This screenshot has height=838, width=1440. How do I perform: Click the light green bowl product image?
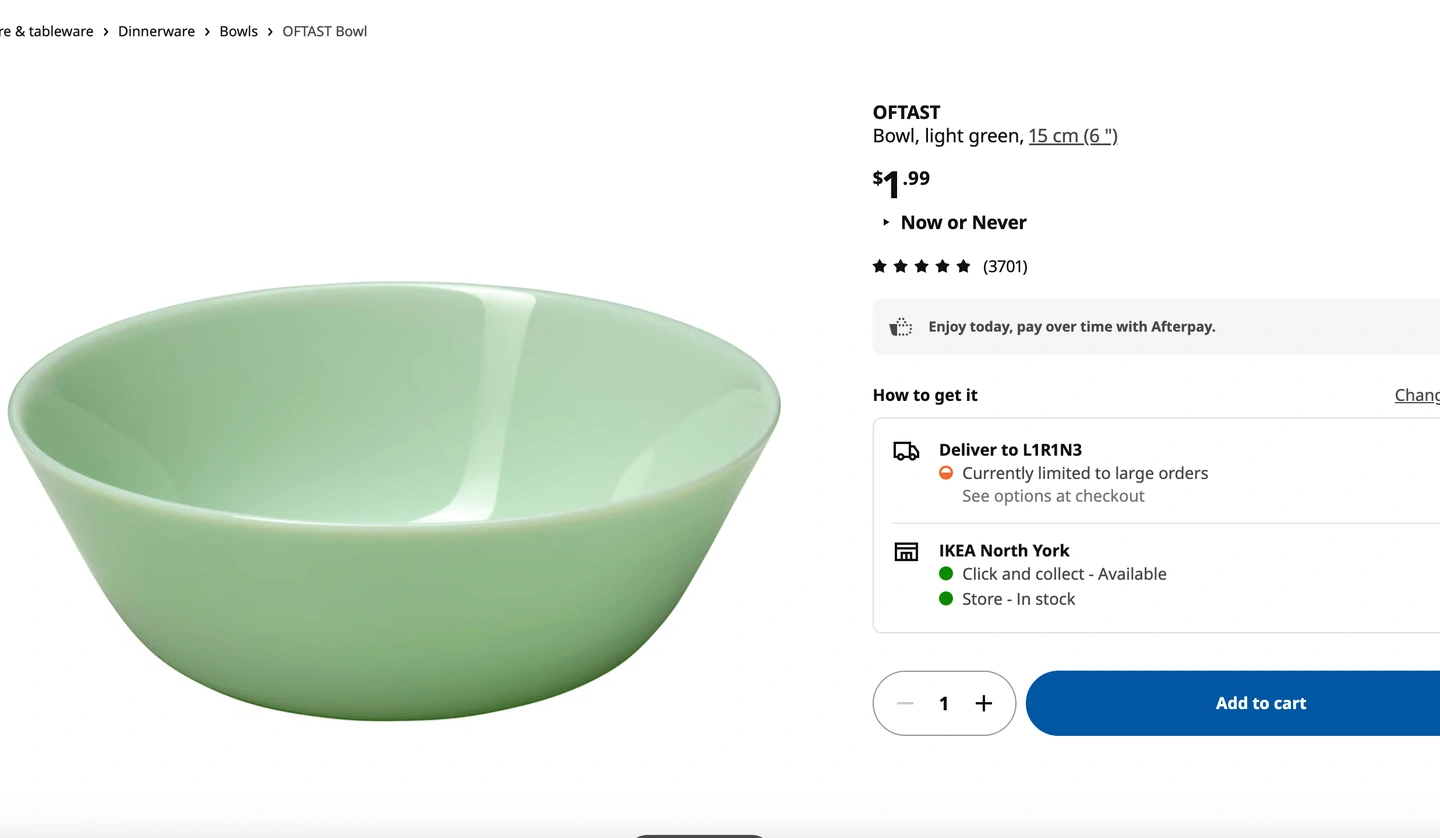point(394,500)
